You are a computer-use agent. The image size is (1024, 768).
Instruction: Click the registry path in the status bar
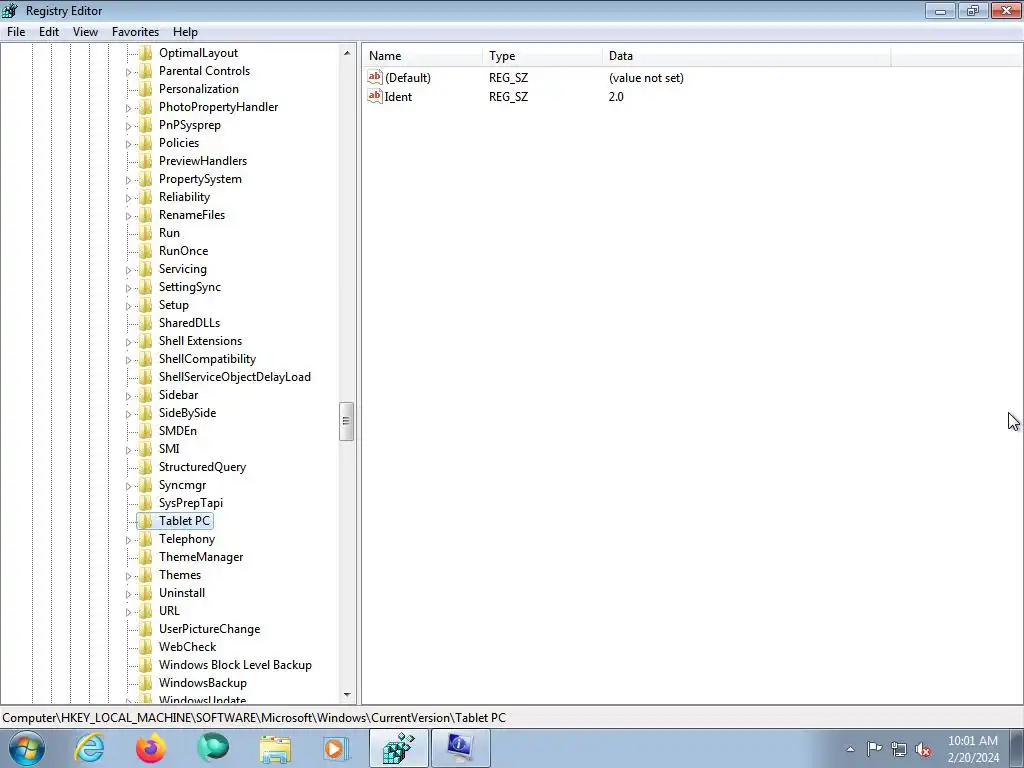[254, 718]
